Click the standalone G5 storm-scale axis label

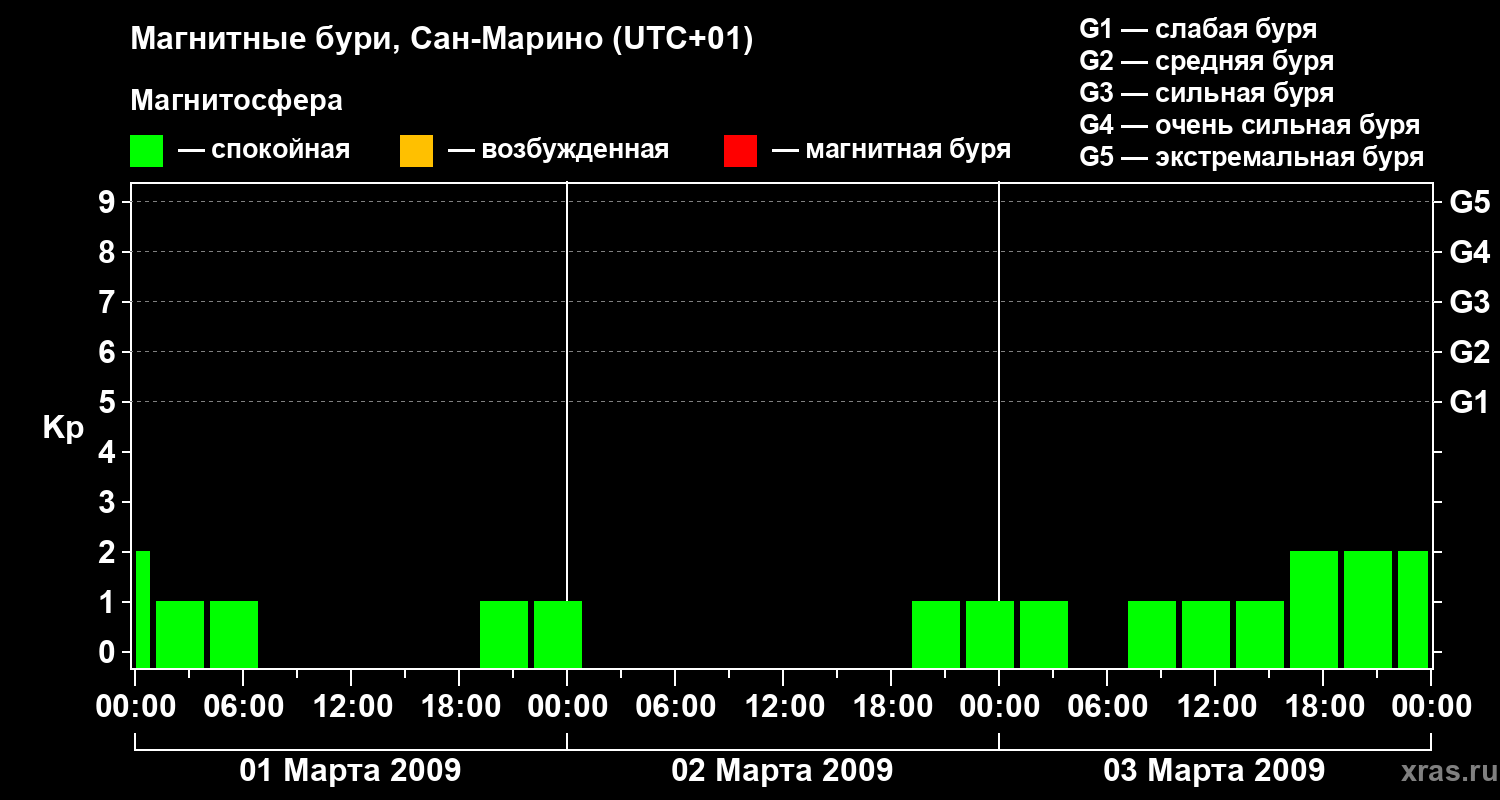click(x=1469, y=202)
